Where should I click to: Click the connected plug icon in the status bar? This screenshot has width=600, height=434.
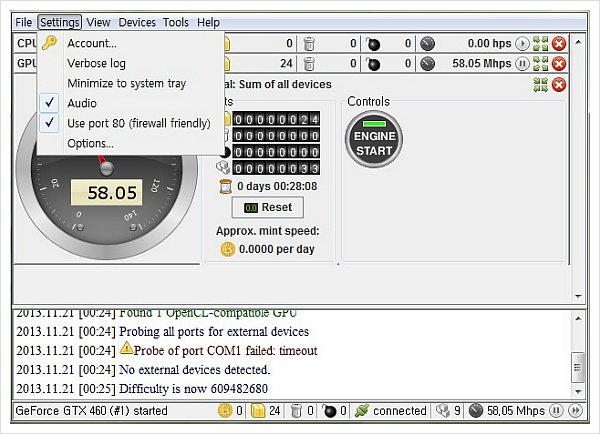click(x=363, y=411)
